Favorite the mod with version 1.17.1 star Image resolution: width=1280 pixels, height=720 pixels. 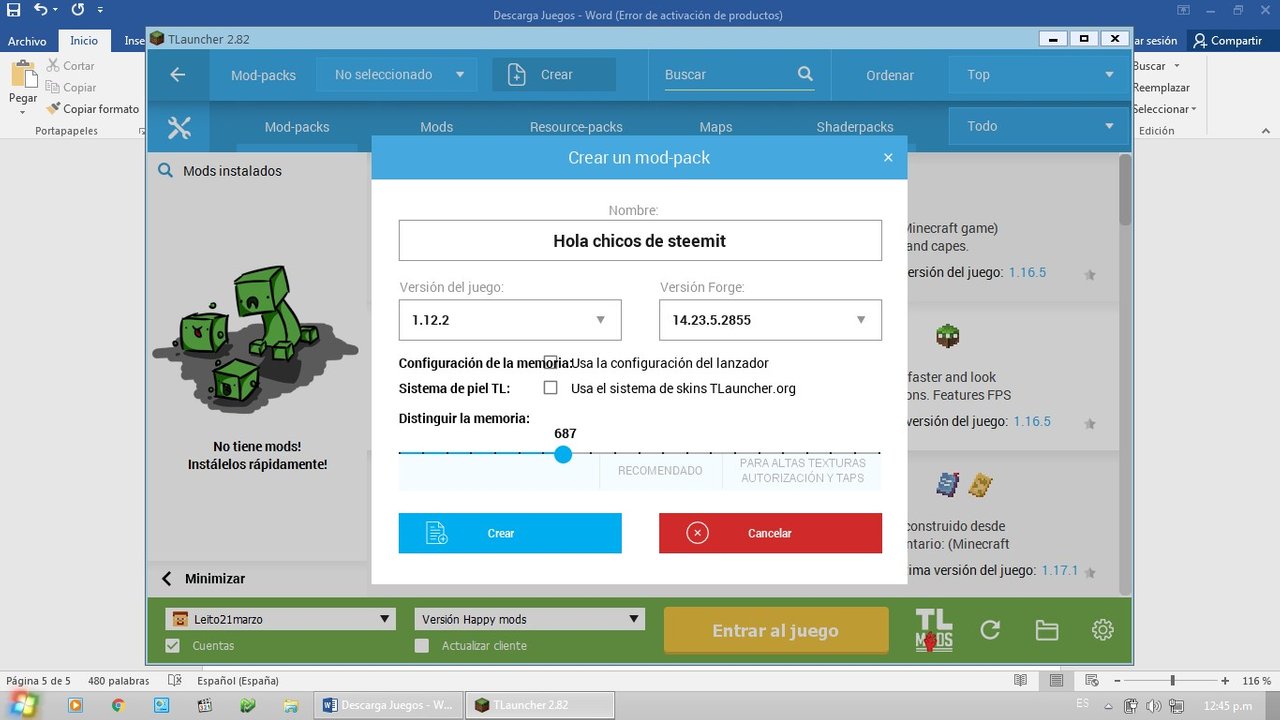click(1090, 572)
